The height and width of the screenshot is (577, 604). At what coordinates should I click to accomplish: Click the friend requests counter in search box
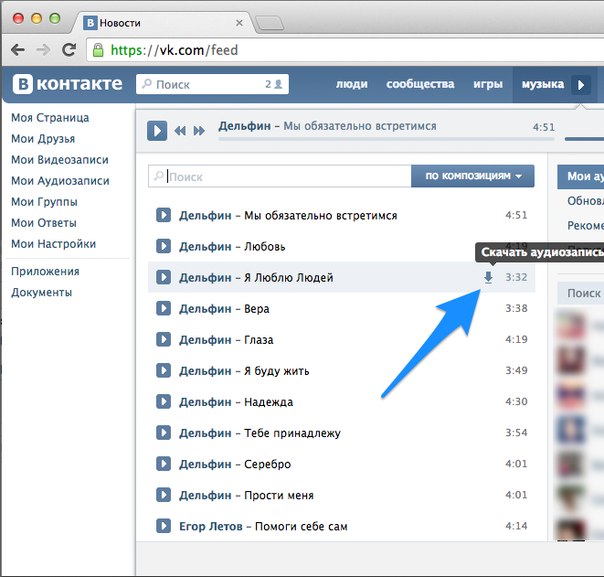click(x=273, y=84)
